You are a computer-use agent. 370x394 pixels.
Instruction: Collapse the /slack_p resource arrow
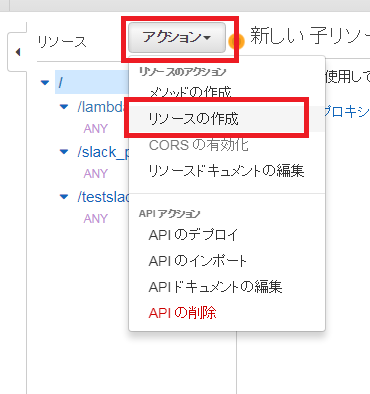[64, 152]
